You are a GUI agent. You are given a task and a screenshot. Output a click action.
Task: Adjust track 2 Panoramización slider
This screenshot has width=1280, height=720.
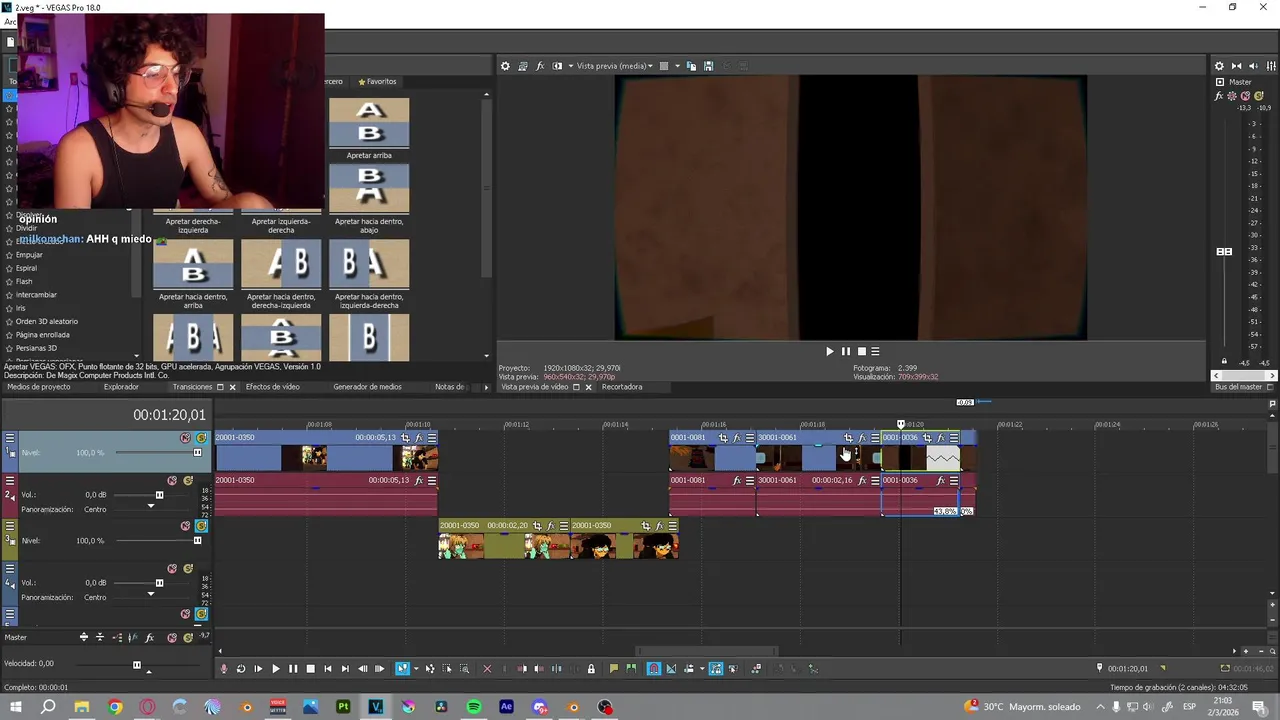(151, 506)
